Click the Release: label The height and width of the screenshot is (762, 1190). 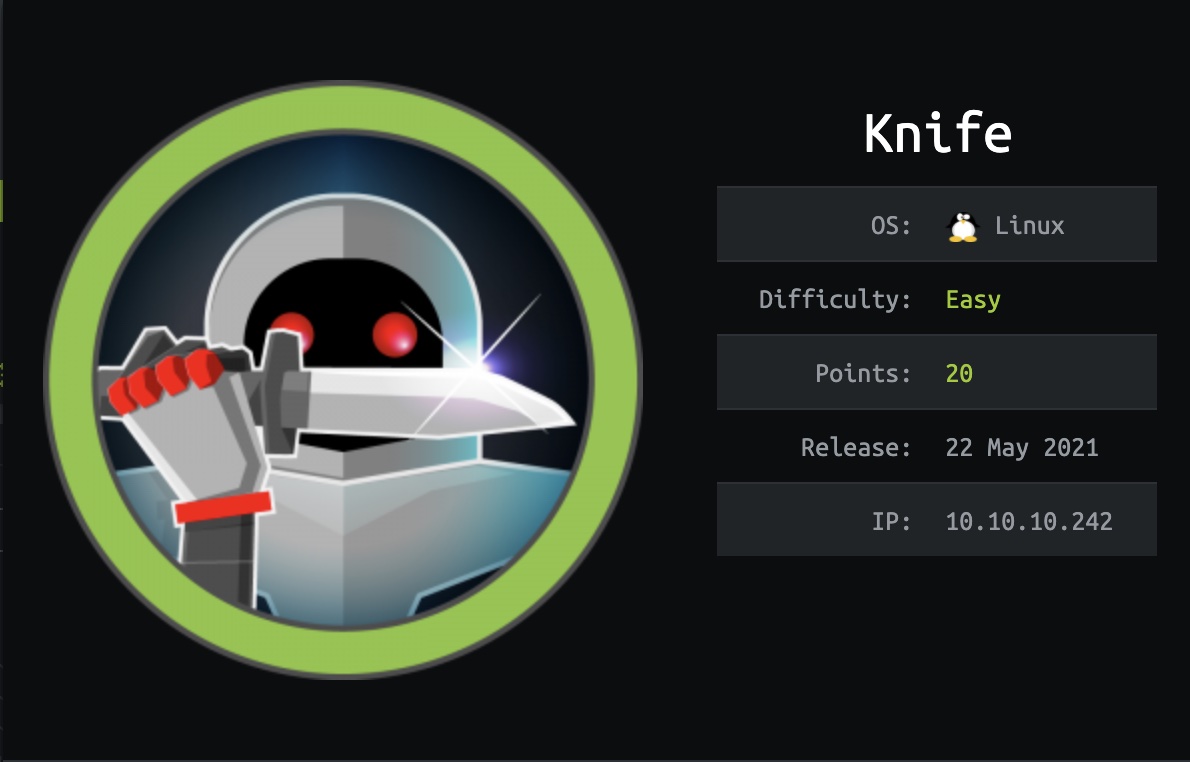coord(856,447)
